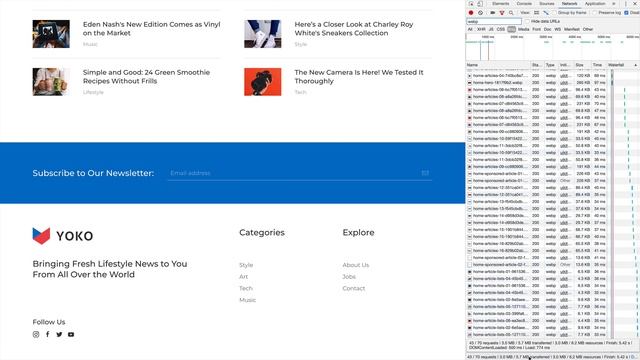
Task: Filter requests by All types
Action: click(470, 29)
